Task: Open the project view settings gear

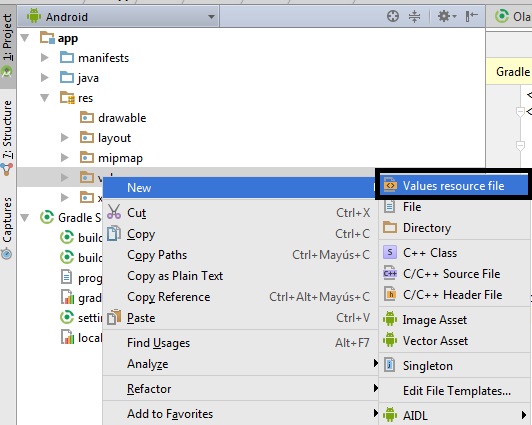Action: tap(446, 16)
